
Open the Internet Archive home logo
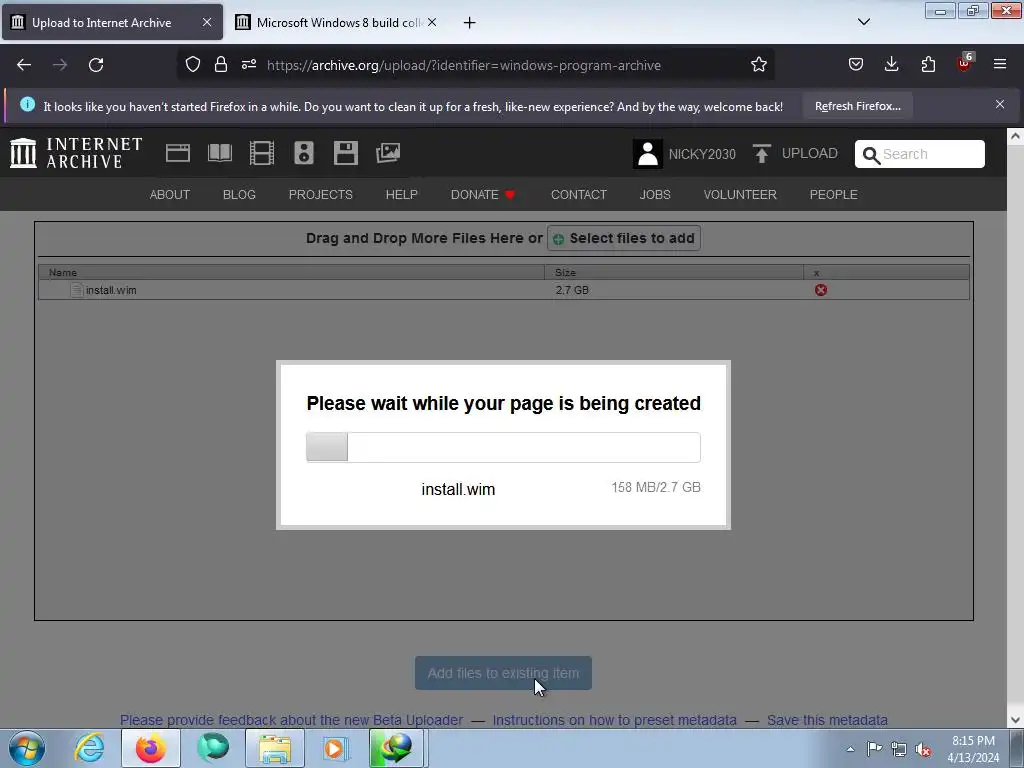click(76, 153)
